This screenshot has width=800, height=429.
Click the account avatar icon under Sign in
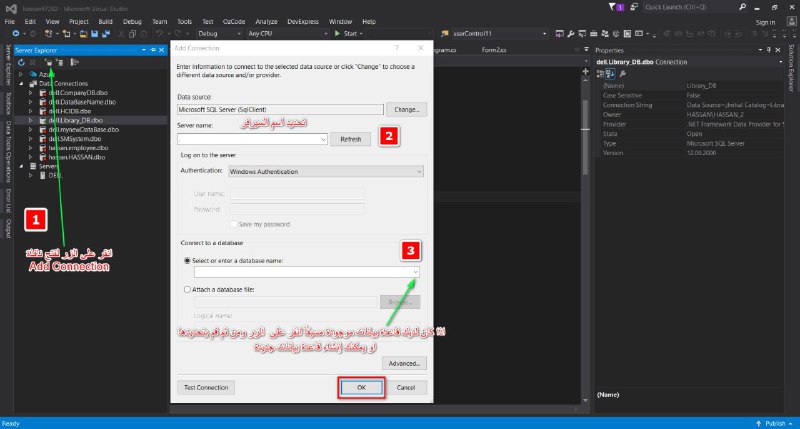791,21
